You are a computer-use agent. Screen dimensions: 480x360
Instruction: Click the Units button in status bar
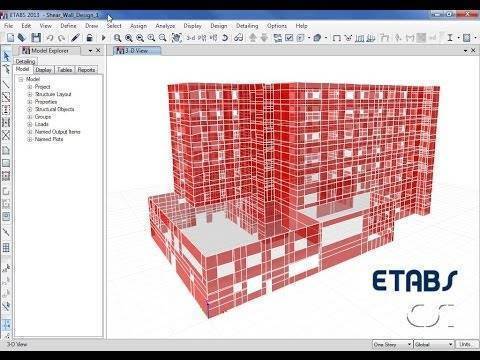[x=465, y=344]
